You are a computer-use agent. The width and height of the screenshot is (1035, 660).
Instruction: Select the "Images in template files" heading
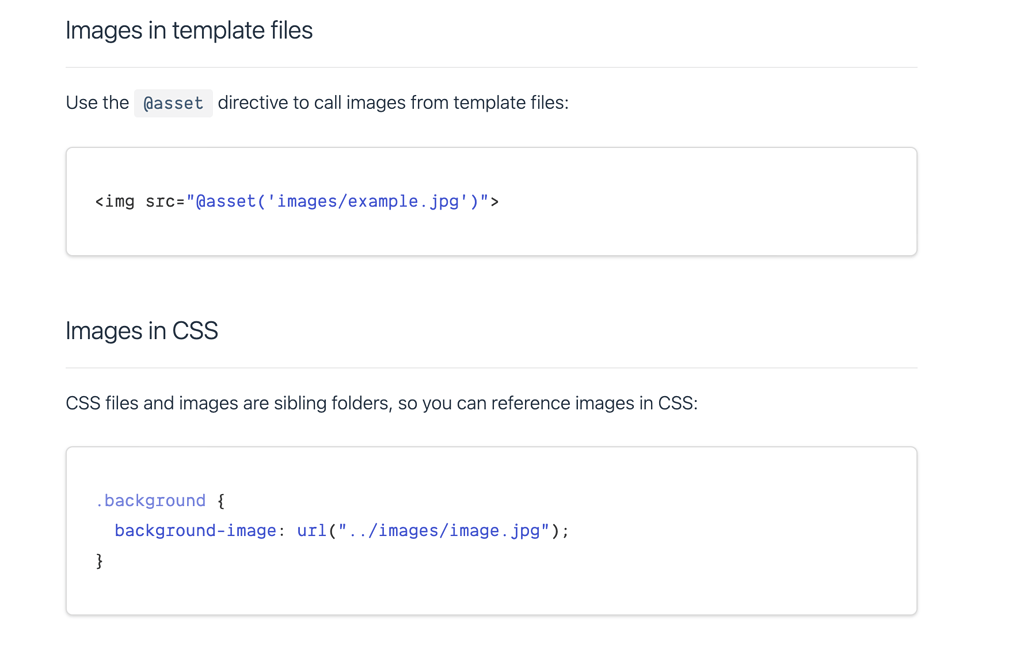click(188, 30)
